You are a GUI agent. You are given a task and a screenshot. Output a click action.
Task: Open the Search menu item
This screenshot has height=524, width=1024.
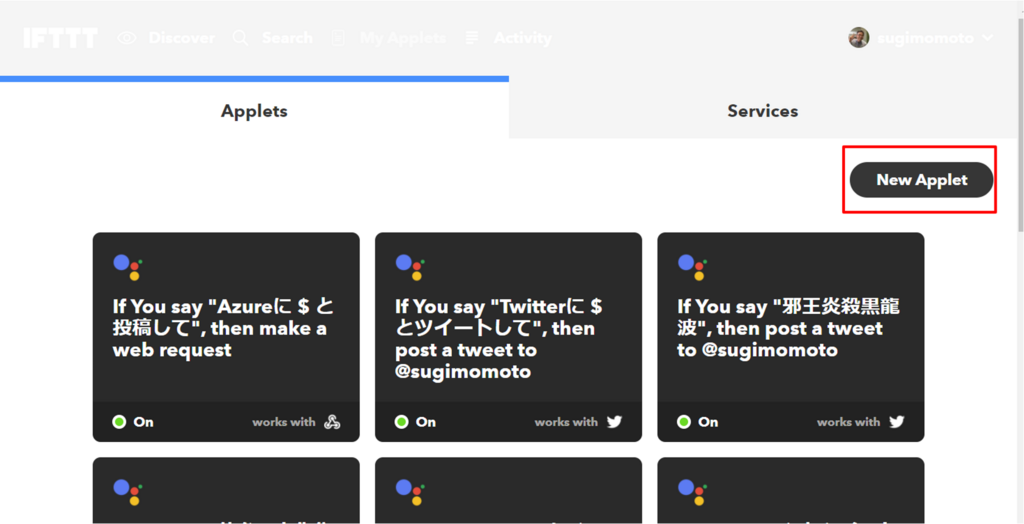coord(287,38)
